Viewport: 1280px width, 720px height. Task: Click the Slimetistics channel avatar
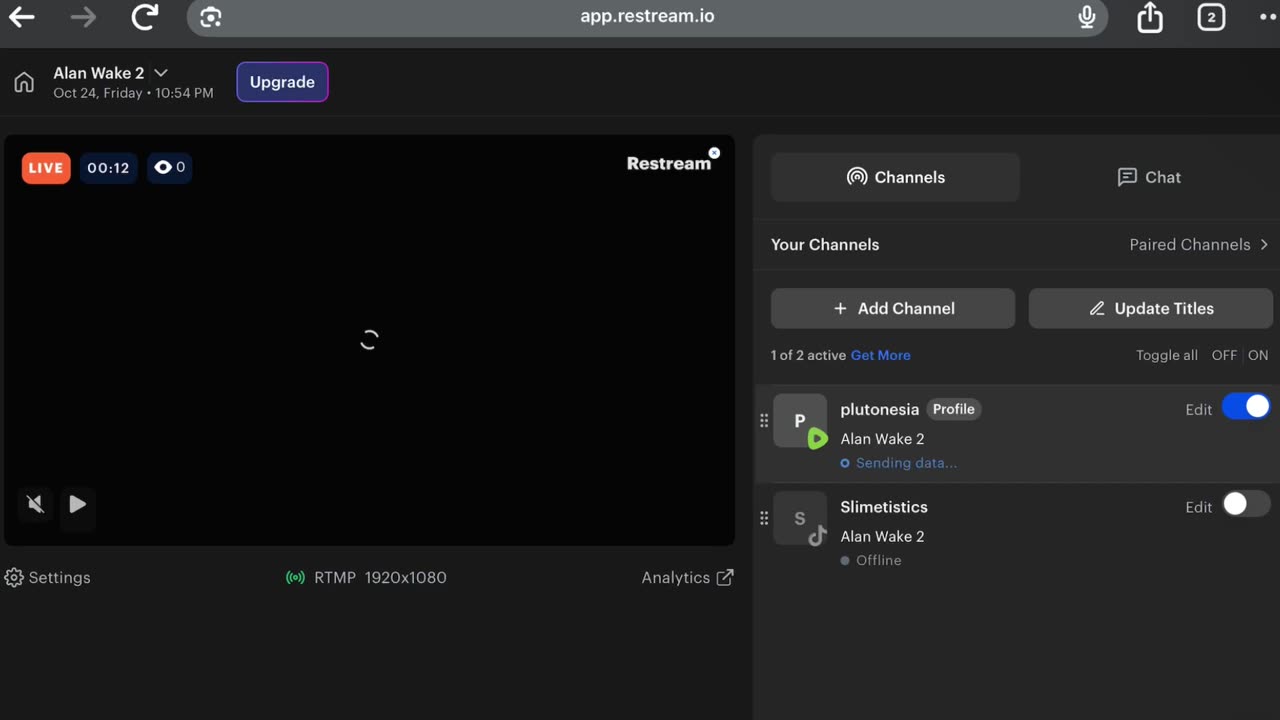[800, 518]
